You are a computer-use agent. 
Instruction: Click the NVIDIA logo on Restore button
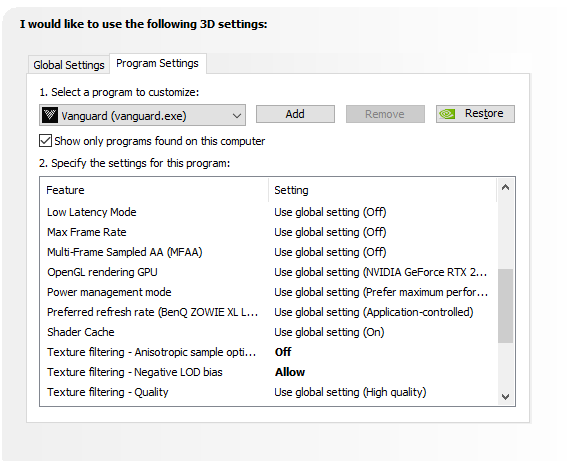click(447, 114)
